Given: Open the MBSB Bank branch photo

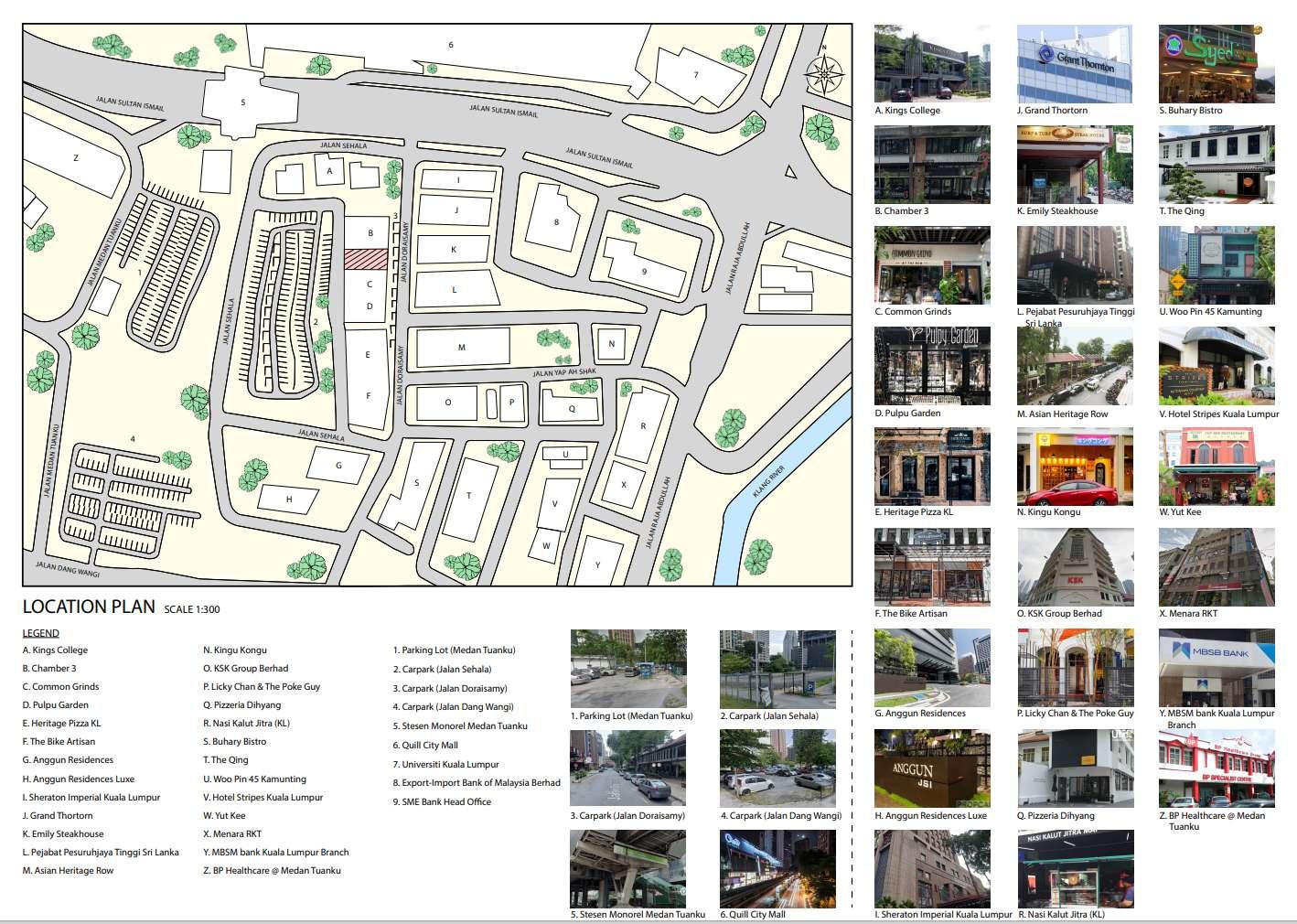Looking at the screenshot, I should click(1217, 667).
